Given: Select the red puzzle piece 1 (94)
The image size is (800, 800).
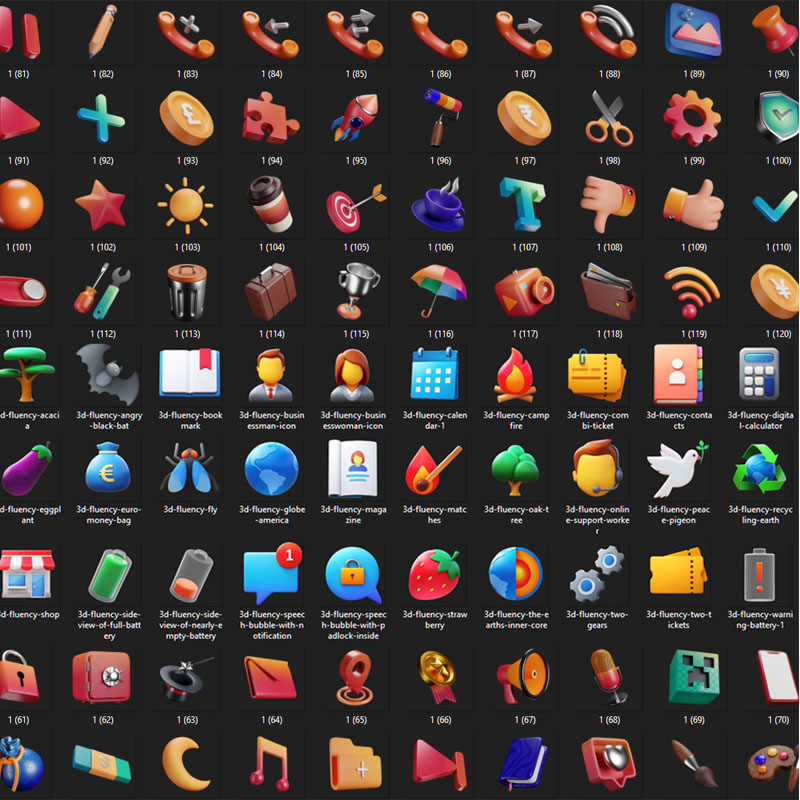Looking at the screenshot, I should pos(270,118).
